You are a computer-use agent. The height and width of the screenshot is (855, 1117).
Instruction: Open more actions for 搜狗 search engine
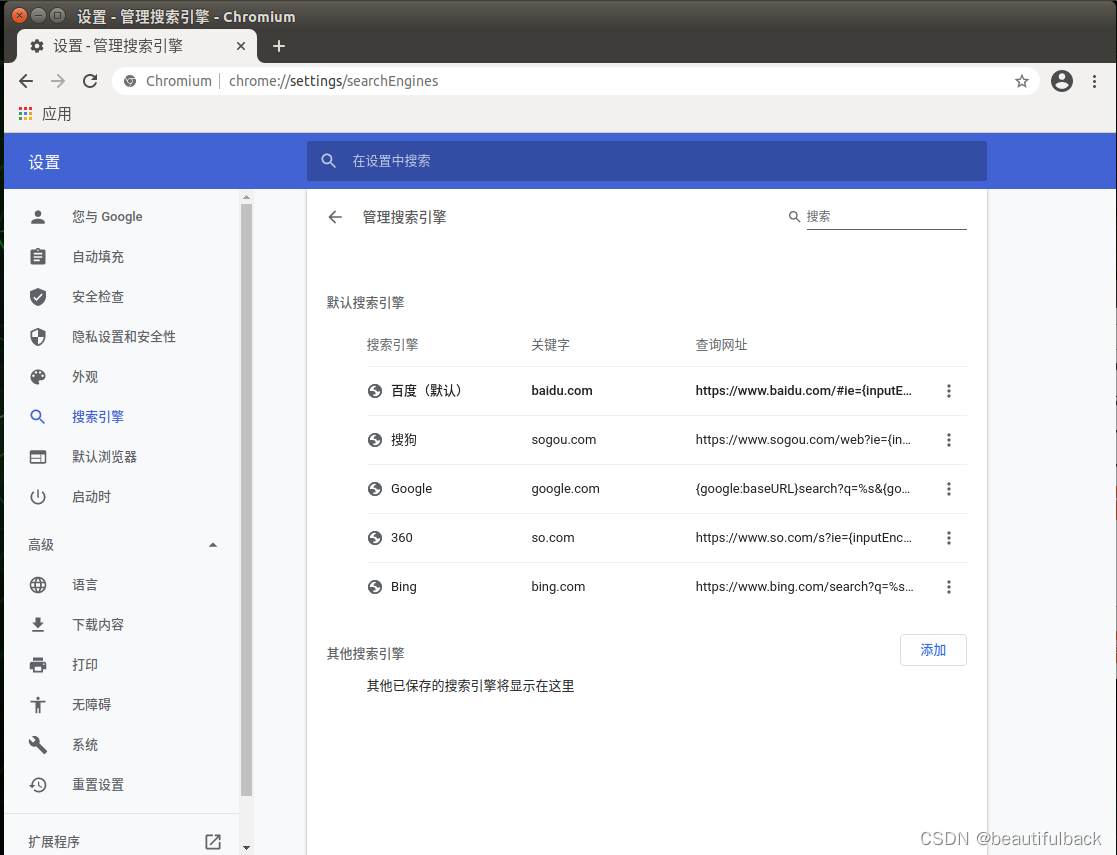click(x=948, y=440)
